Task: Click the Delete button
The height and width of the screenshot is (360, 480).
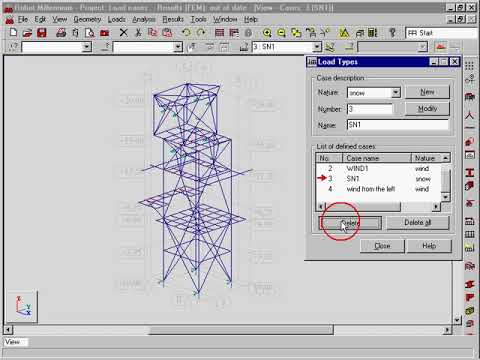Action: click(350, 223)
